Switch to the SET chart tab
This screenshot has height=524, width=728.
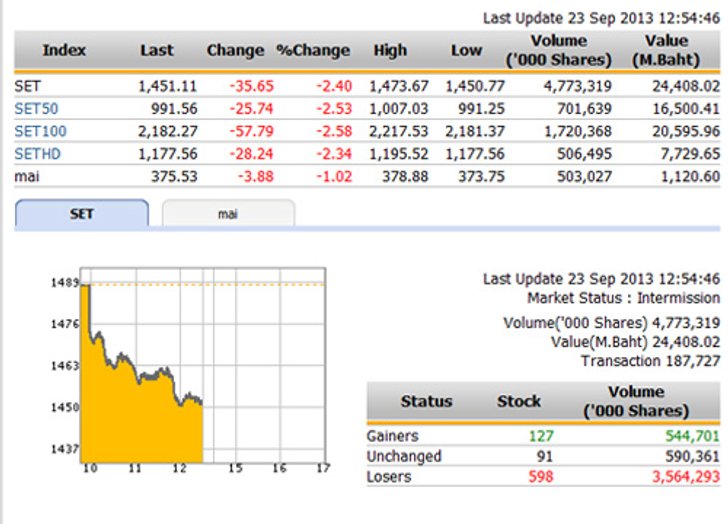click(x=82, y=213)
